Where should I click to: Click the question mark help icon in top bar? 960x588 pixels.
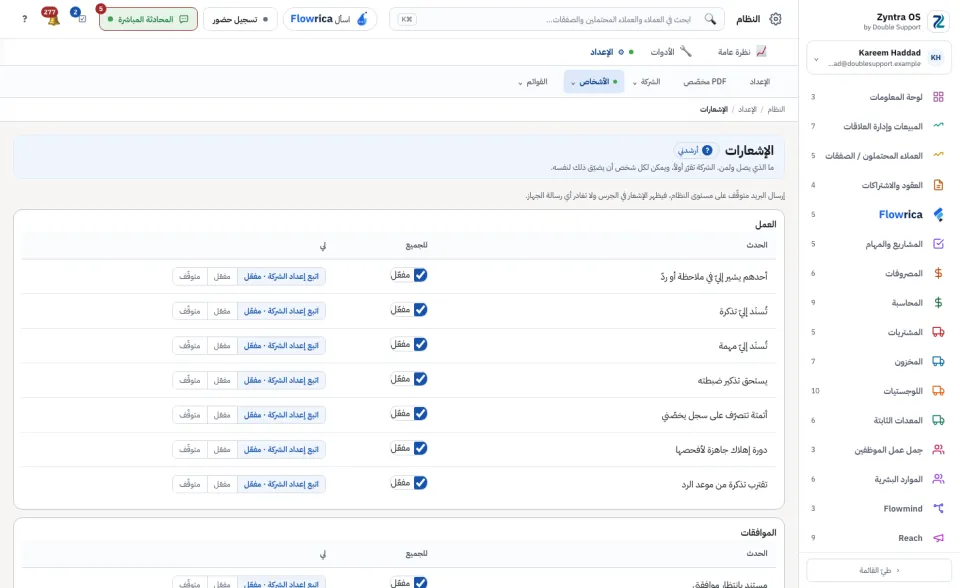(24, 19)
